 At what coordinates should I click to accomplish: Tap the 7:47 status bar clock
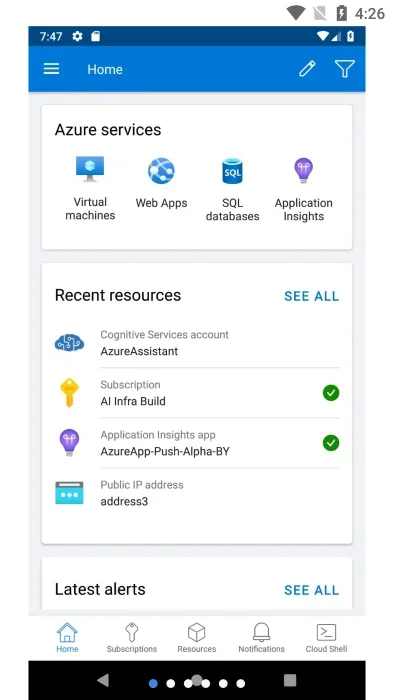click(x=51, y=36)
